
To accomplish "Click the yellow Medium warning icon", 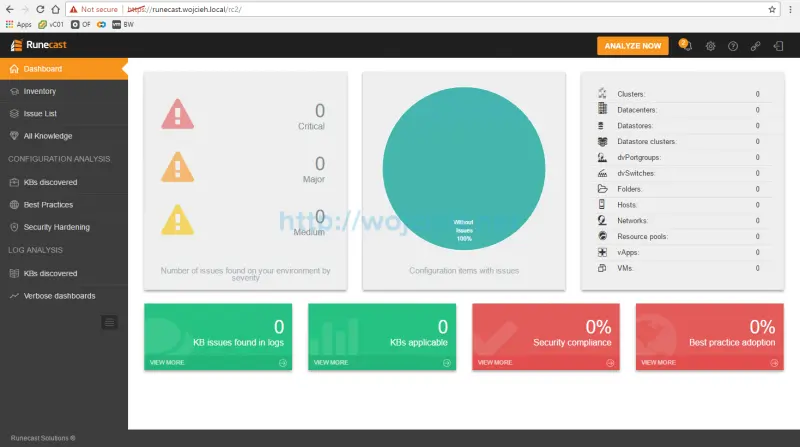I will (x=178, y=220).
